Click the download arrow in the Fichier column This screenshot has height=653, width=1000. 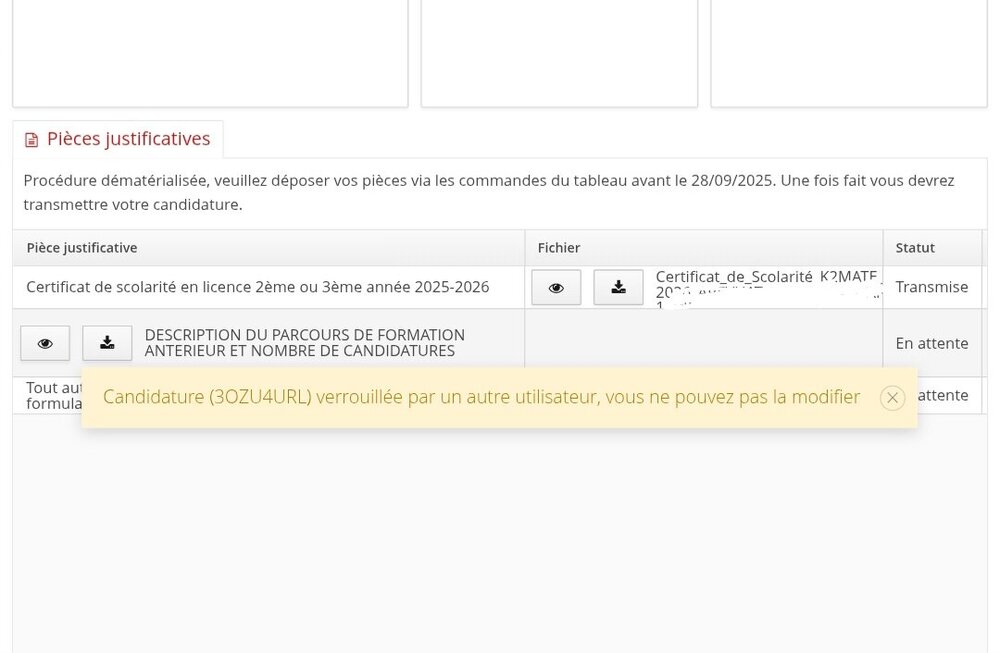(x=618, y=287)
